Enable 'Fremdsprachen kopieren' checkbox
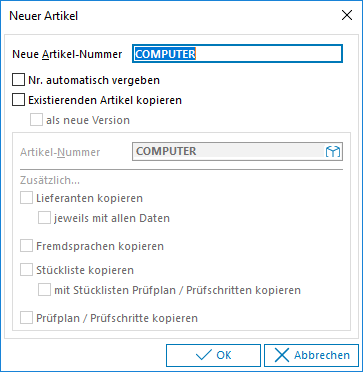363x372 pixels. [x=26, y=246]
